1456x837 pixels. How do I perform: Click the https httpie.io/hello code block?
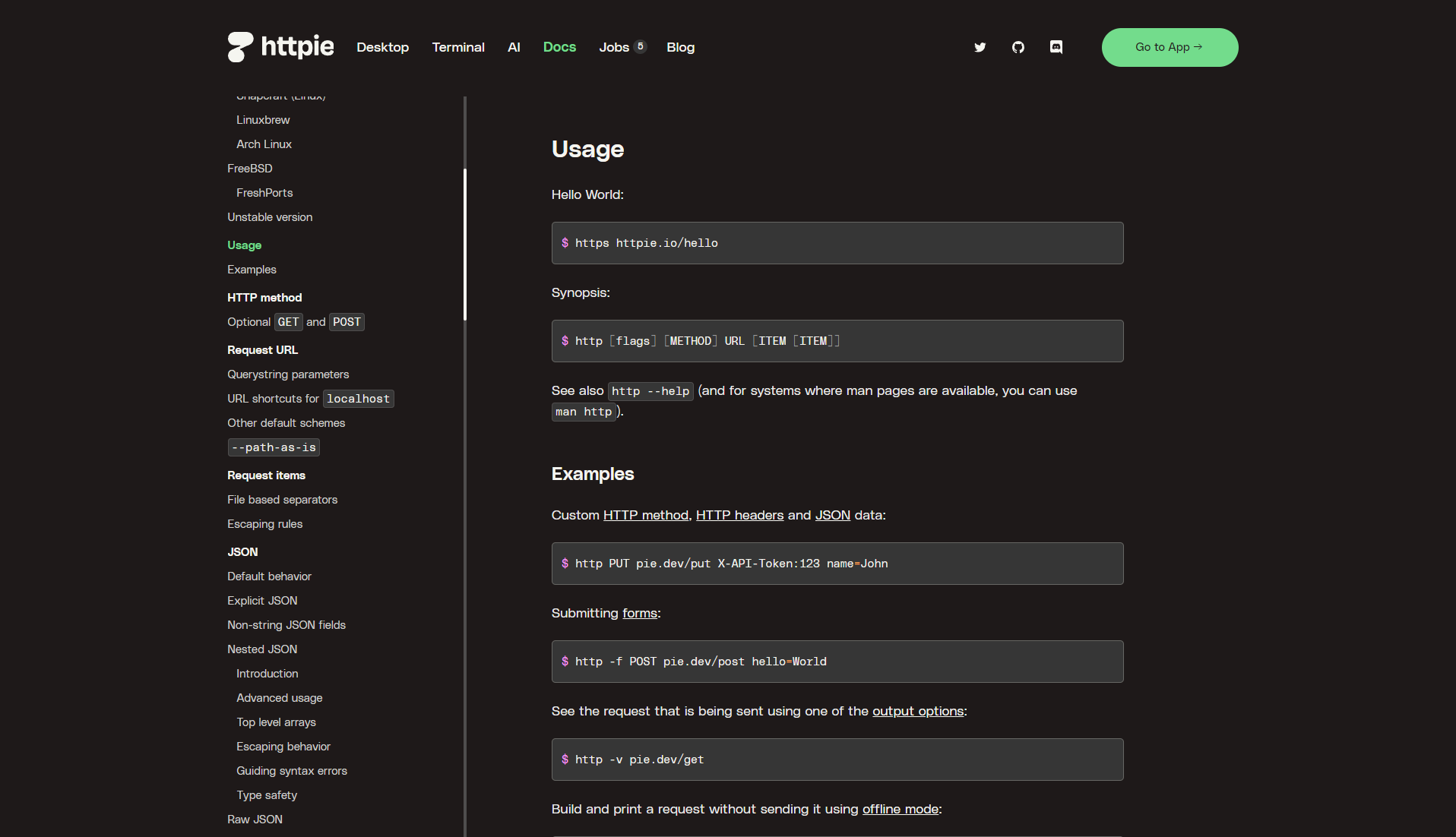[837, 243]
